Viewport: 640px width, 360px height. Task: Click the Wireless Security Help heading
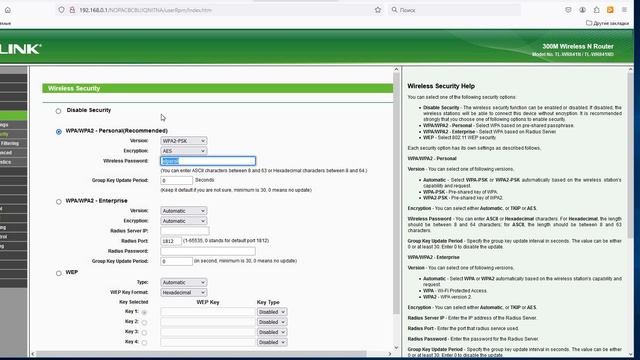[441, 86]
